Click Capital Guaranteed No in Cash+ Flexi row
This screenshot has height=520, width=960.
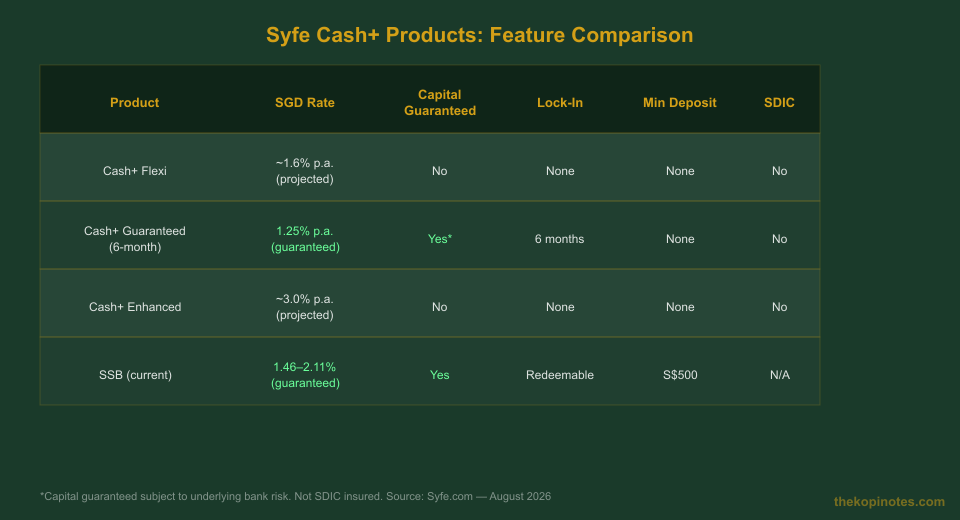[440, 171]
